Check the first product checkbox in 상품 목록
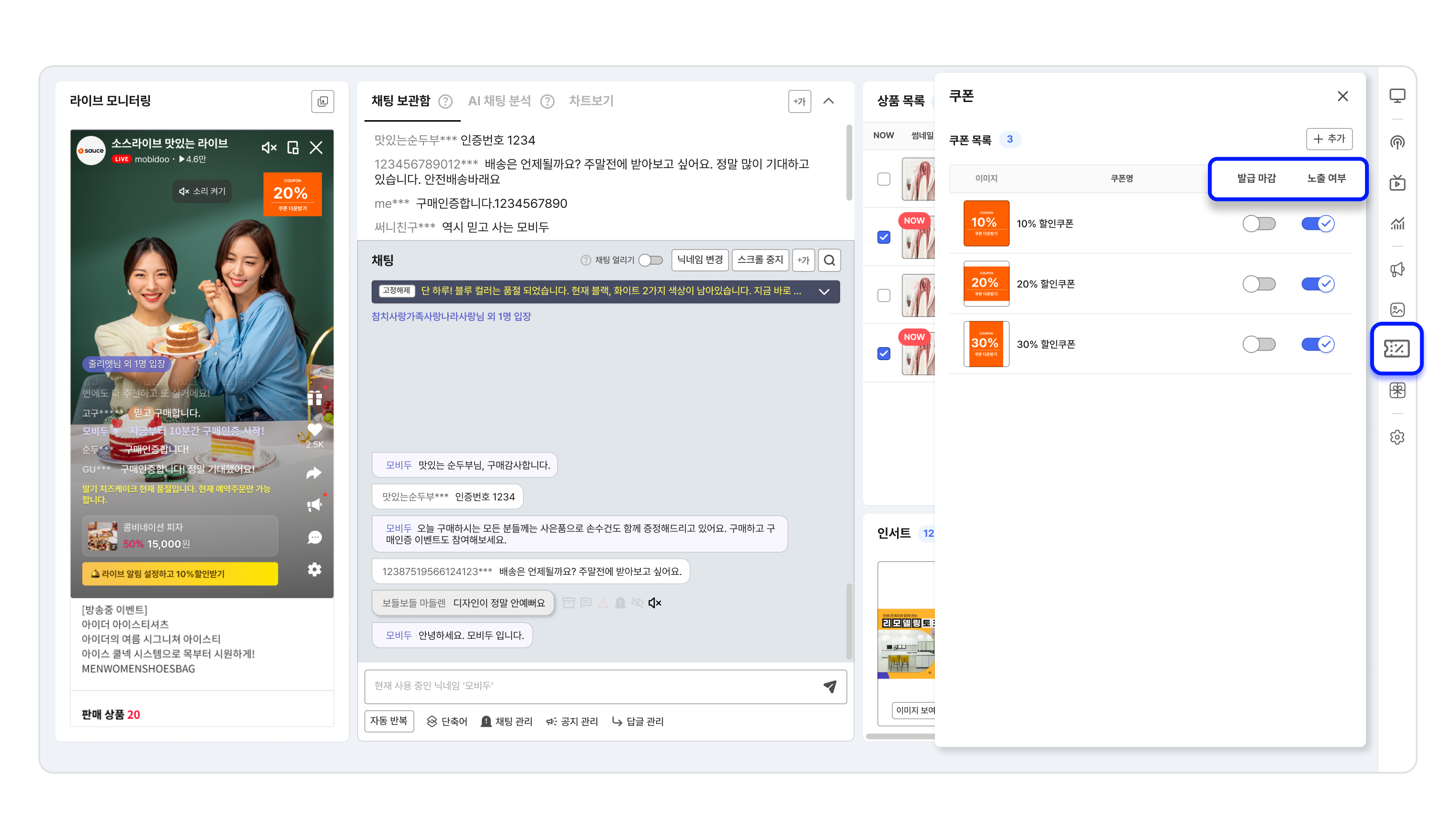Image resolution: width=1456 pixels, height=837 pixels. tap(884, 180)
